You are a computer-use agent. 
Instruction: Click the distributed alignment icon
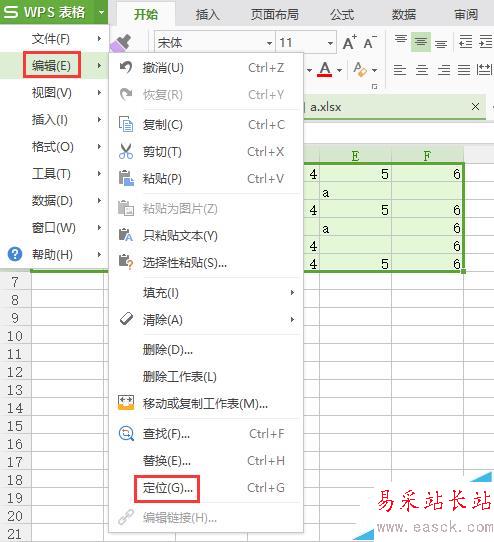coord(484,70)
